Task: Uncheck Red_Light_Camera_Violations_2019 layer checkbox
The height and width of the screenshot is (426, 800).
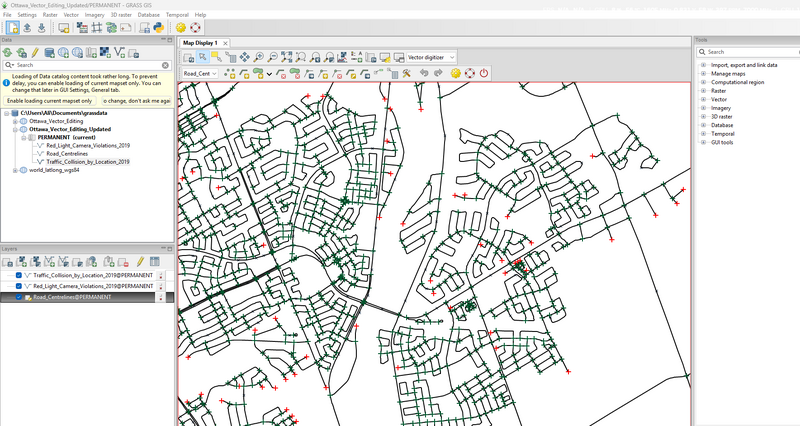Action: 19,286
